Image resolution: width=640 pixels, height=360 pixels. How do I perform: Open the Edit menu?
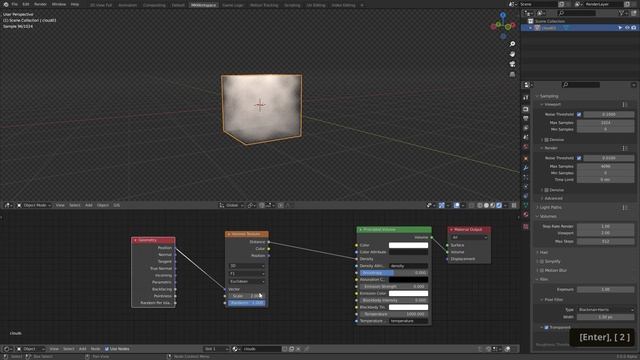click(x=26, y=4)
